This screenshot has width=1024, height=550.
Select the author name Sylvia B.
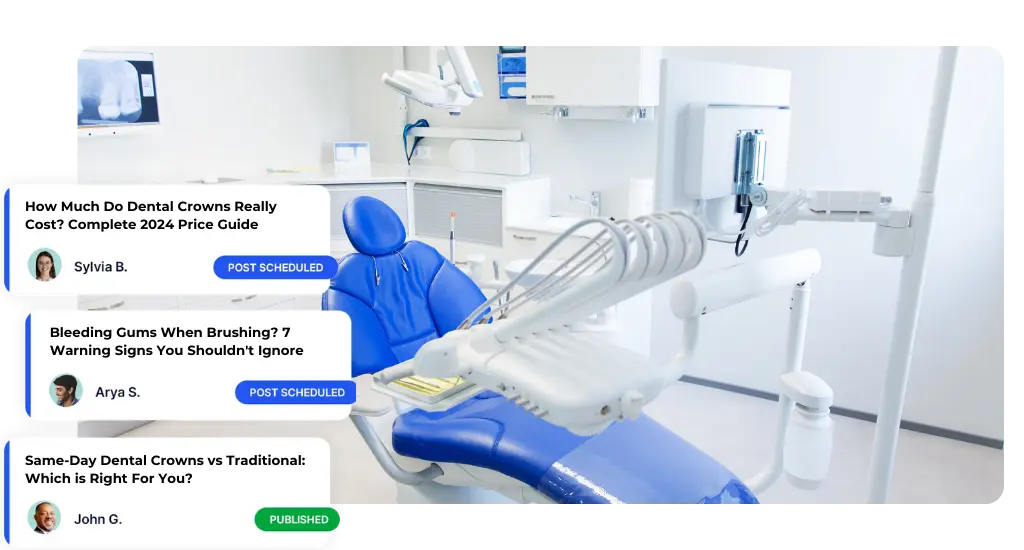(x=100, y=267)
